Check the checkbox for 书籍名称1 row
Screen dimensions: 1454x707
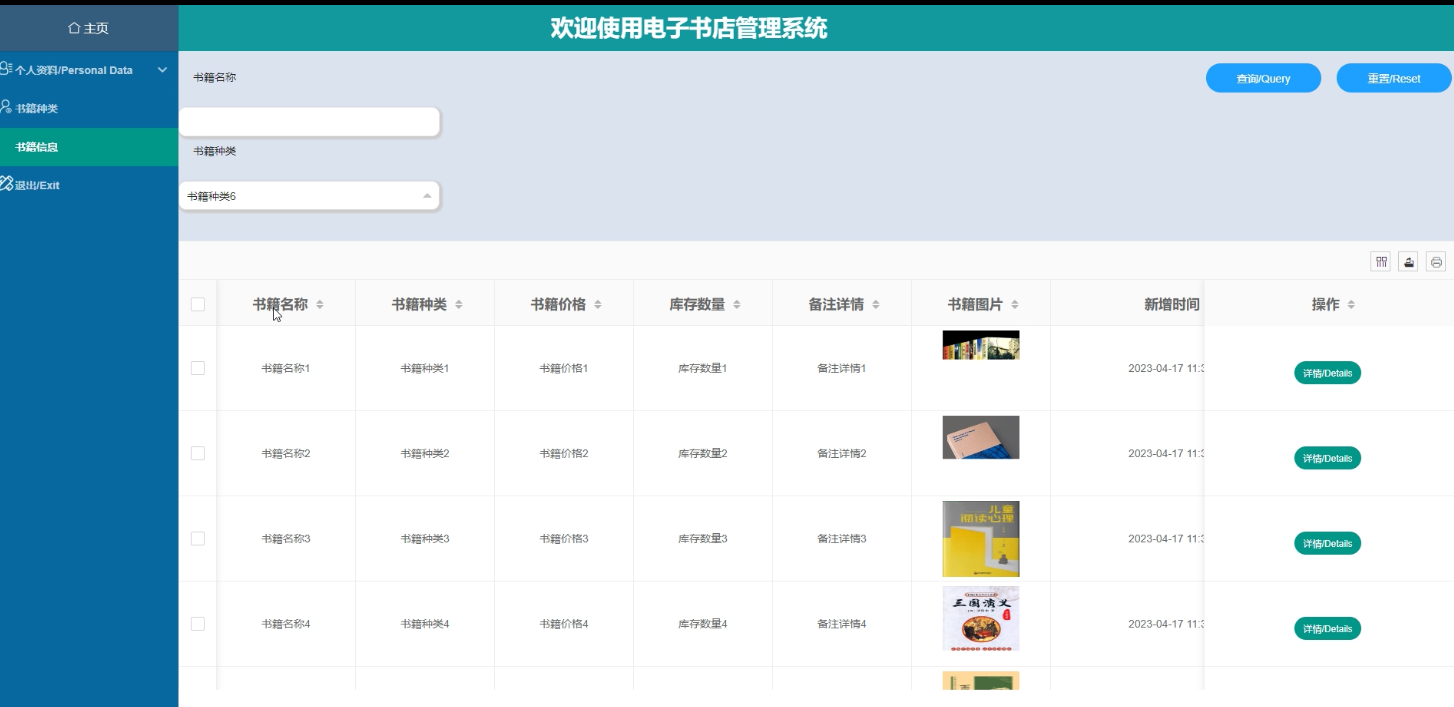(x=197, y=367)
